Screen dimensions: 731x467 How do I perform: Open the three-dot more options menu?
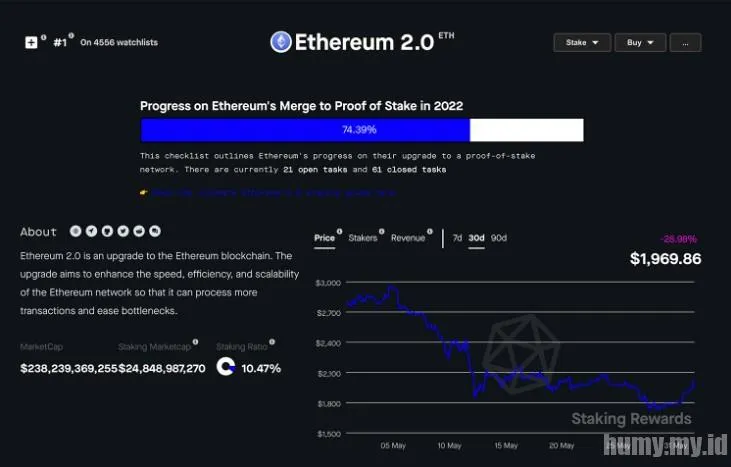[685, 43]
